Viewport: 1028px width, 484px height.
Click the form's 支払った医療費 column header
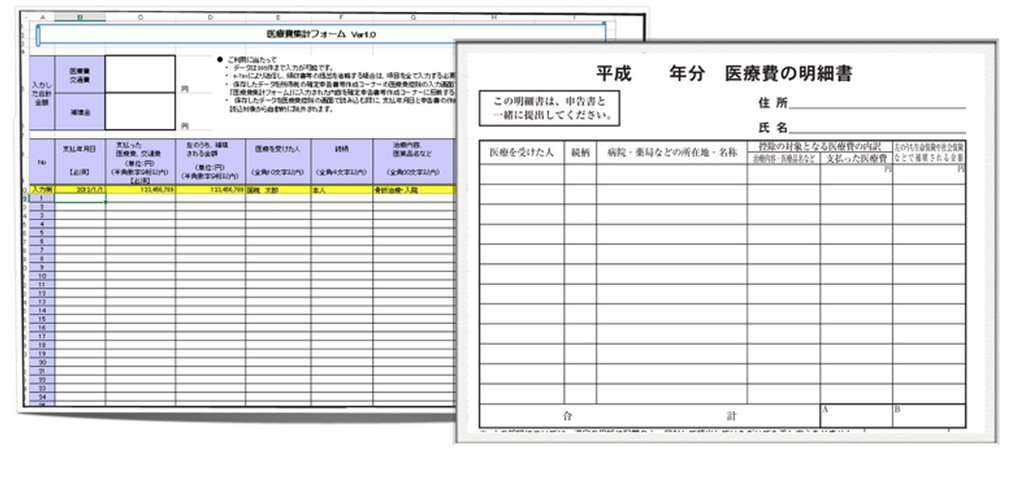pos(856,159)
